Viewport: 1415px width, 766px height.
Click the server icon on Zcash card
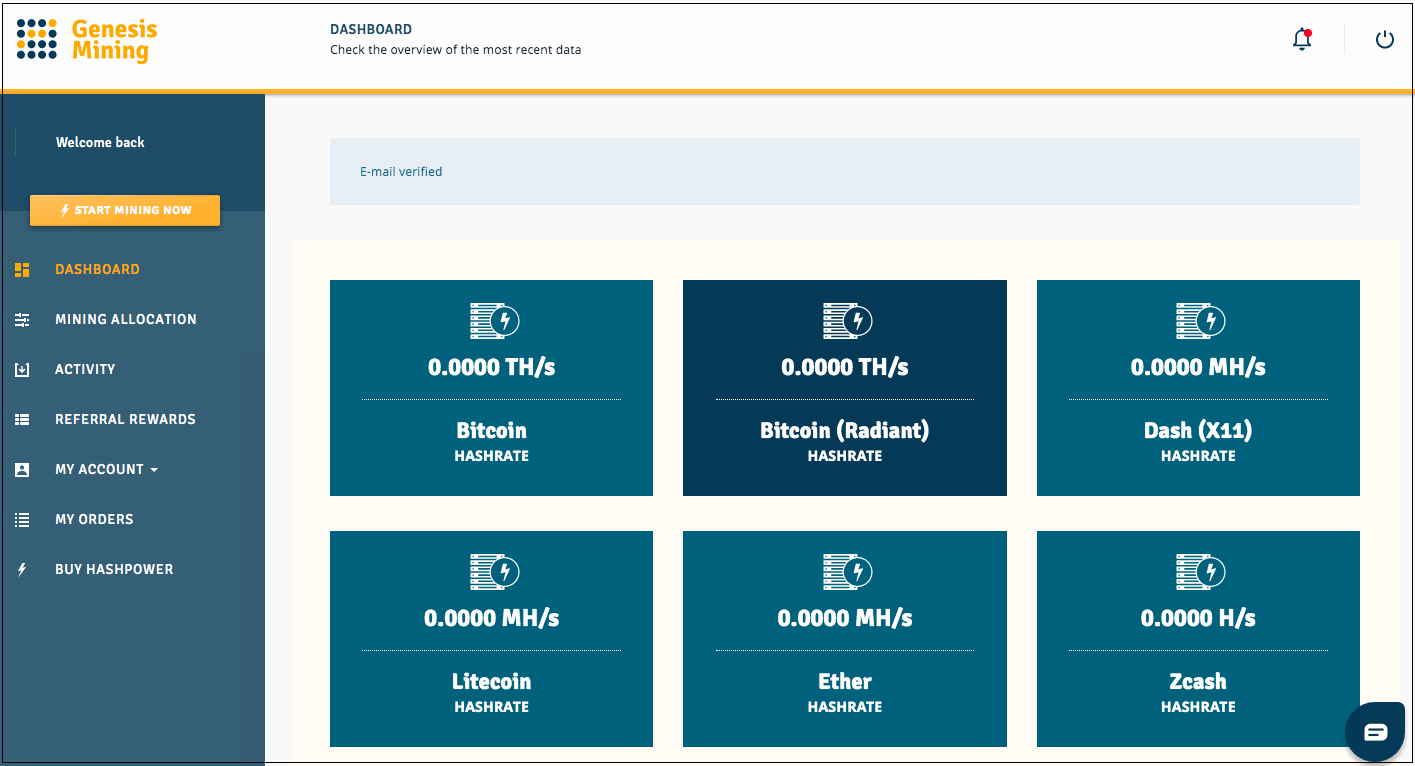point(1200,571)
